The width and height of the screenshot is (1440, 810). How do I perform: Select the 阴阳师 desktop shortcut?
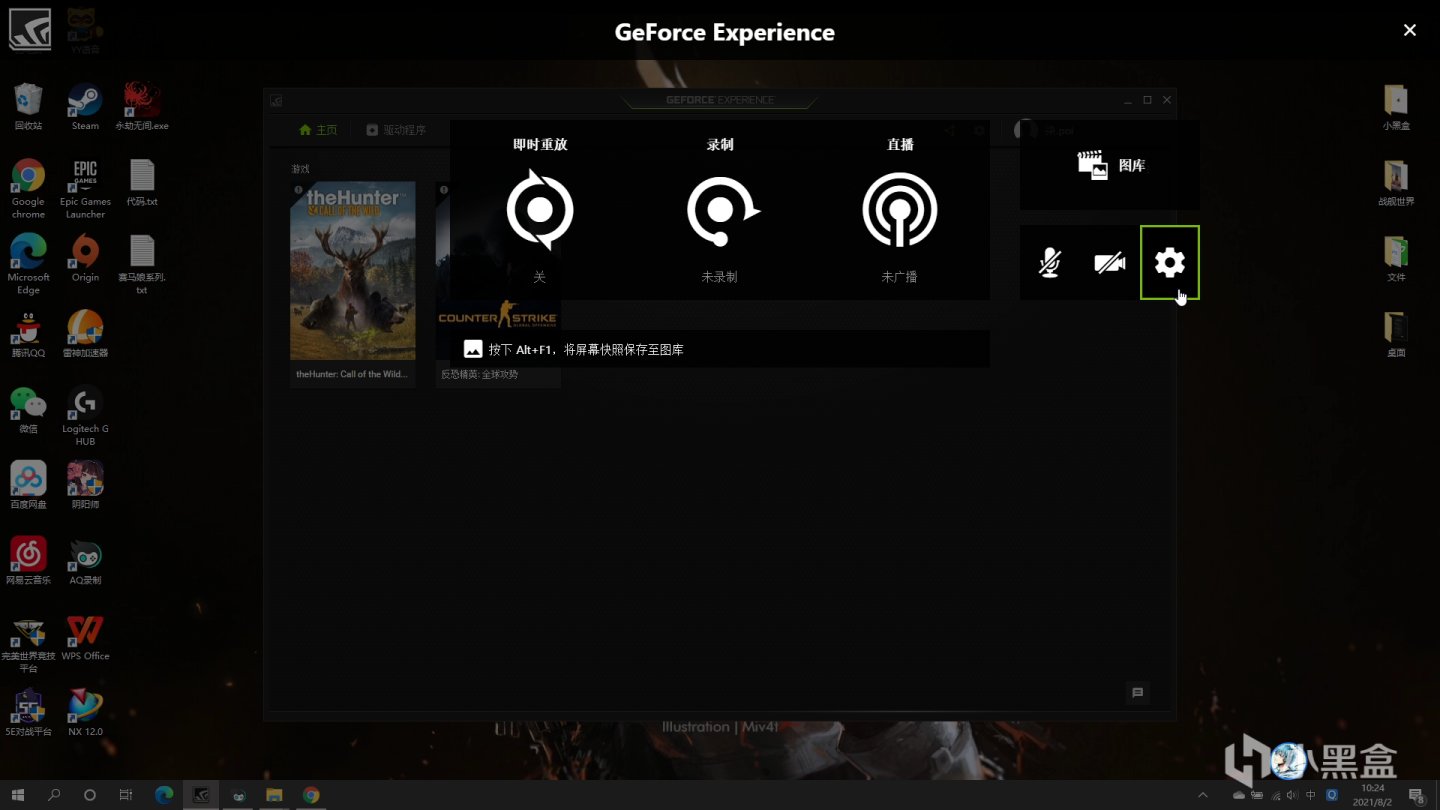[x=85, y=486]
